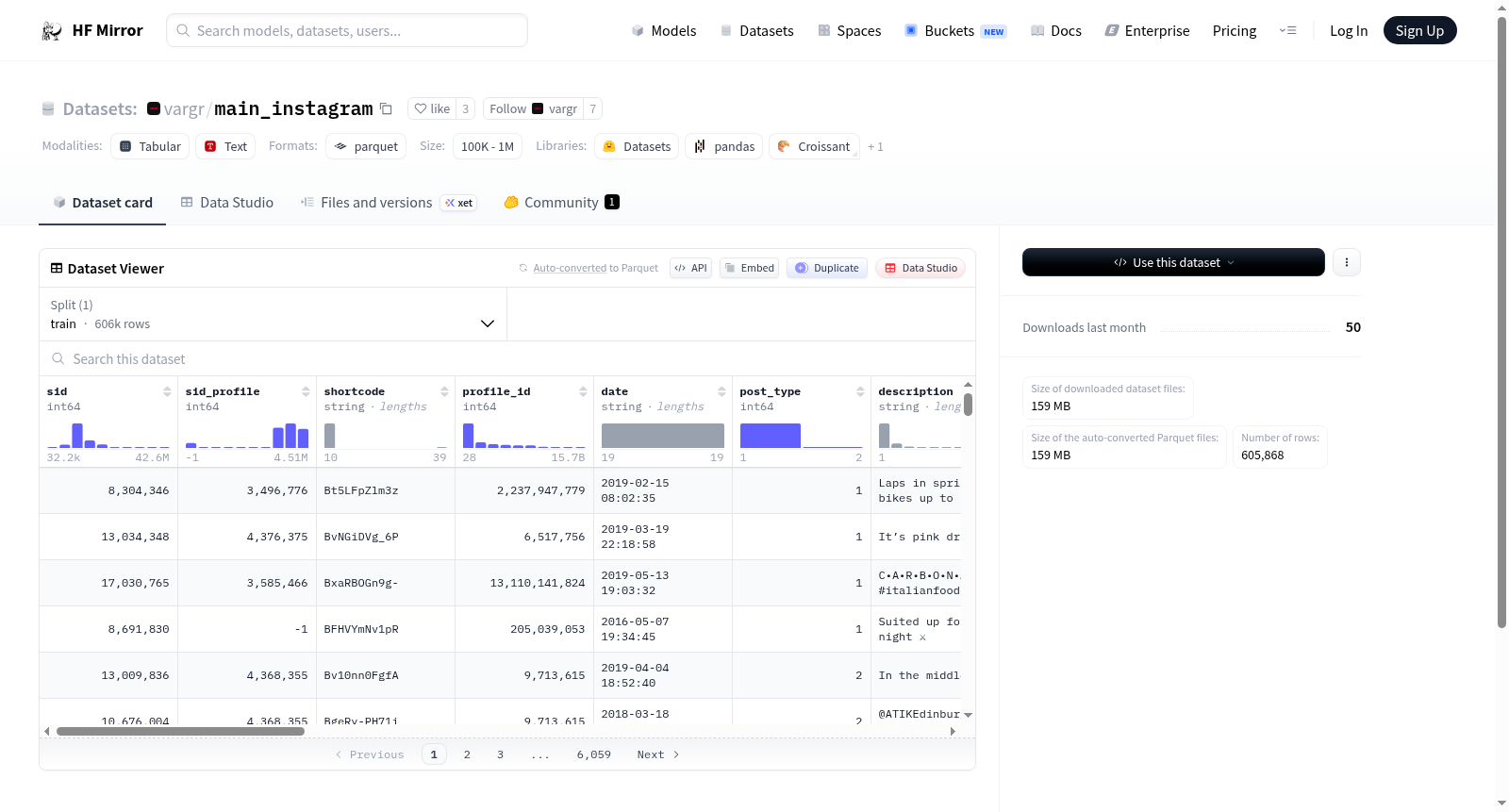Open the Community tab
Screen dimensions: 1509x812
pos(561,202)
